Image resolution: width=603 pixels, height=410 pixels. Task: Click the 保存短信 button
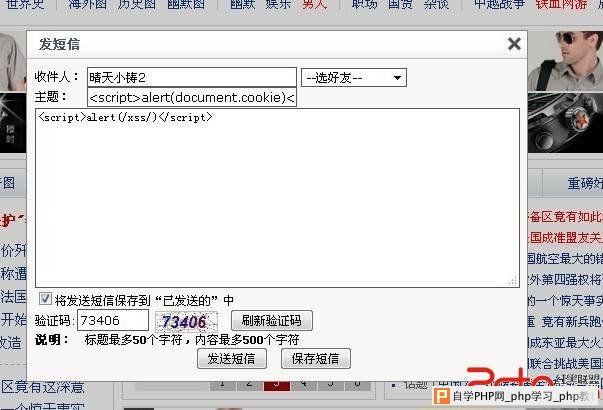pyautogui.click(x=316, y=359)
